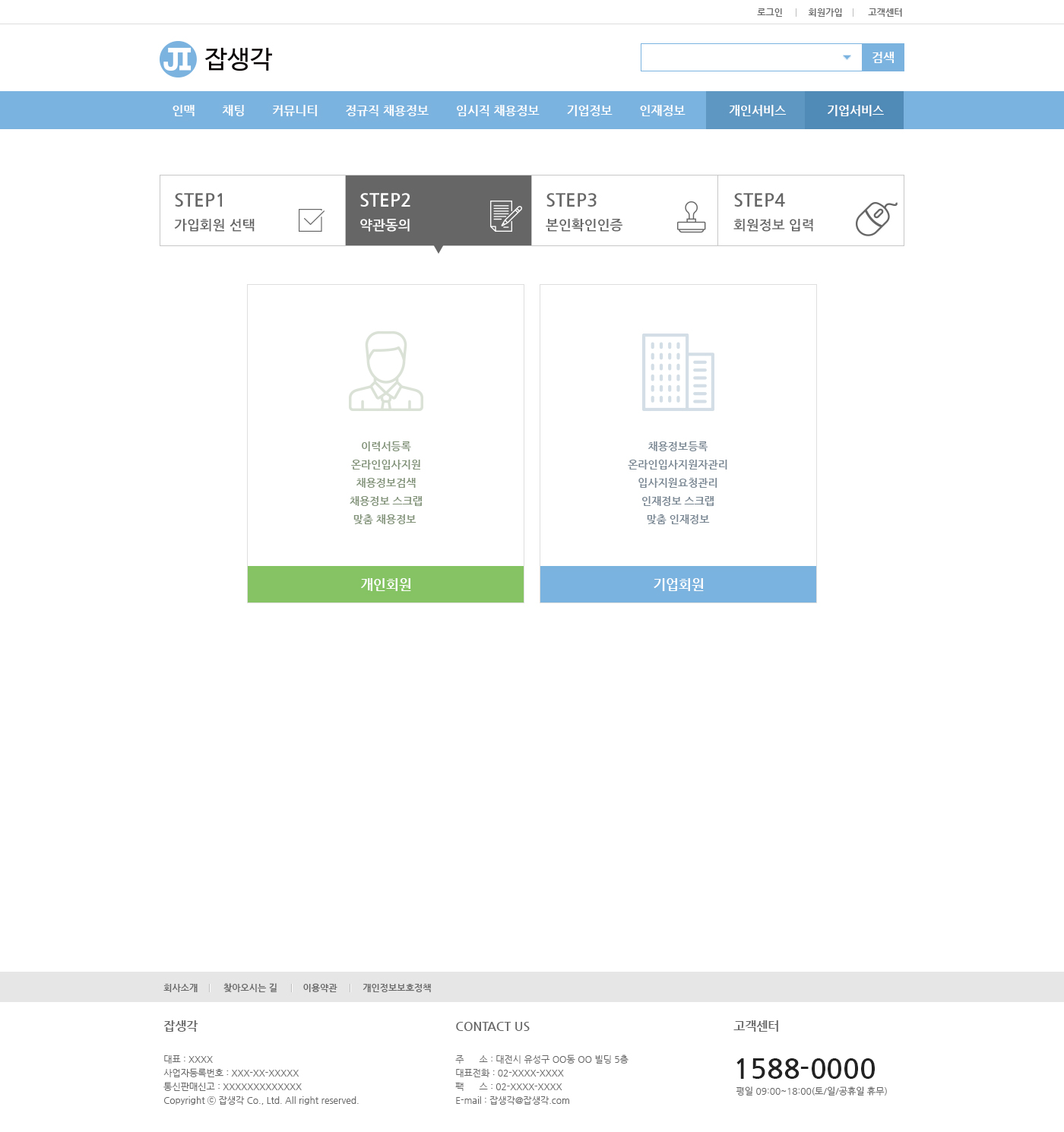Click the footer 잡생각 heading
This screenshot has height=1132, width=1064.
(181, 1026)
